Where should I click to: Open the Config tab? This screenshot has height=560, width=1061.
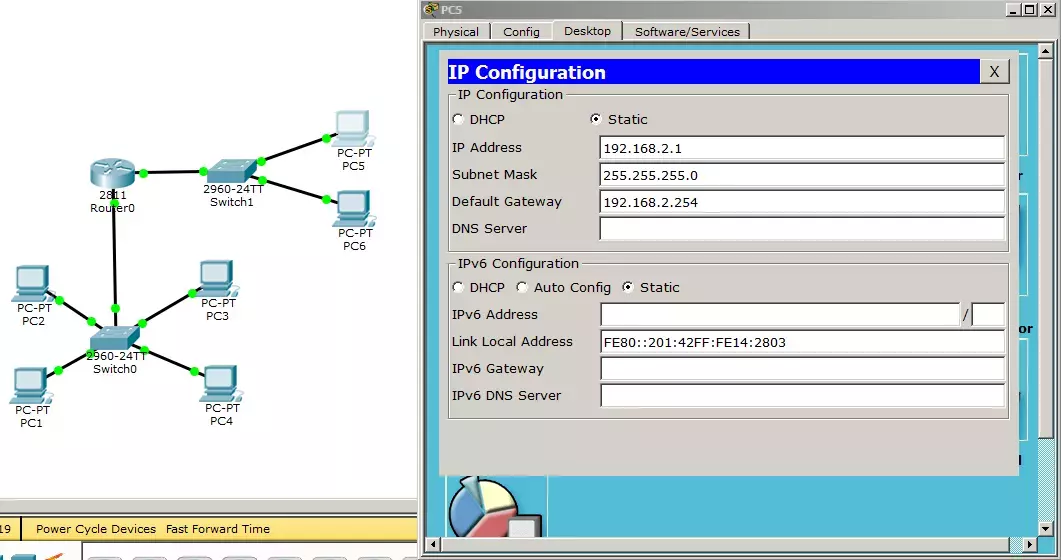pos(521,32)
